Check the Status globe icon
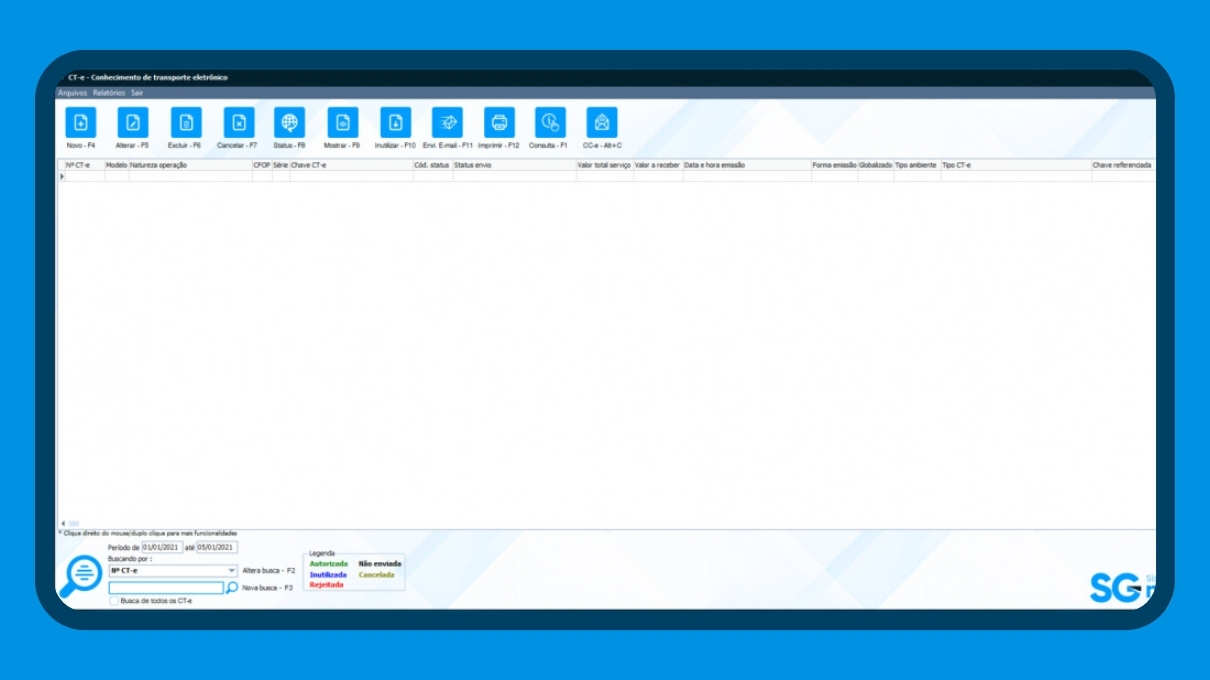 click(290, 123)
